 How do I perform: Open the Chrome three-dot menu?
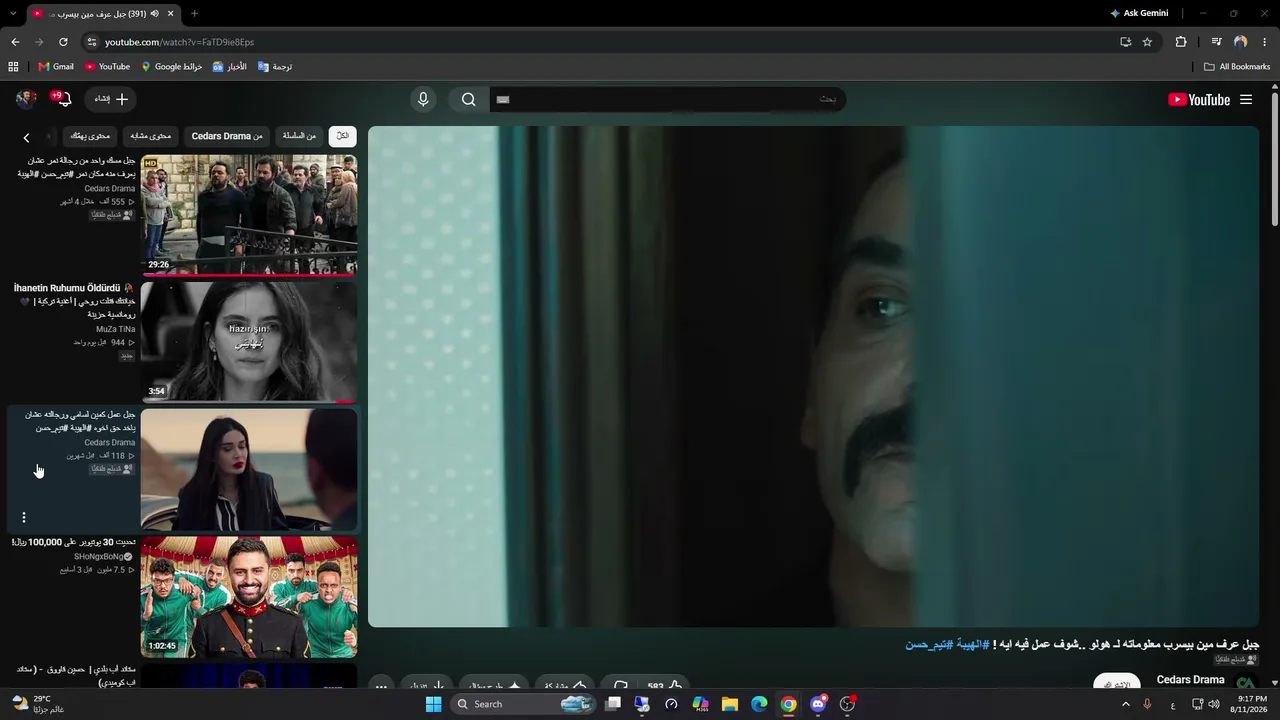click(1265, 42)
